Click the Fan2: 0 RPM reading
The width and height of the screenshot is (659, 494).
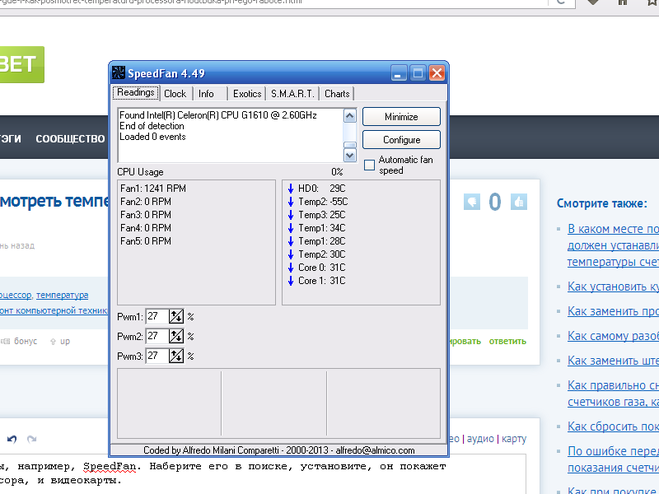[x=146, y=202]
